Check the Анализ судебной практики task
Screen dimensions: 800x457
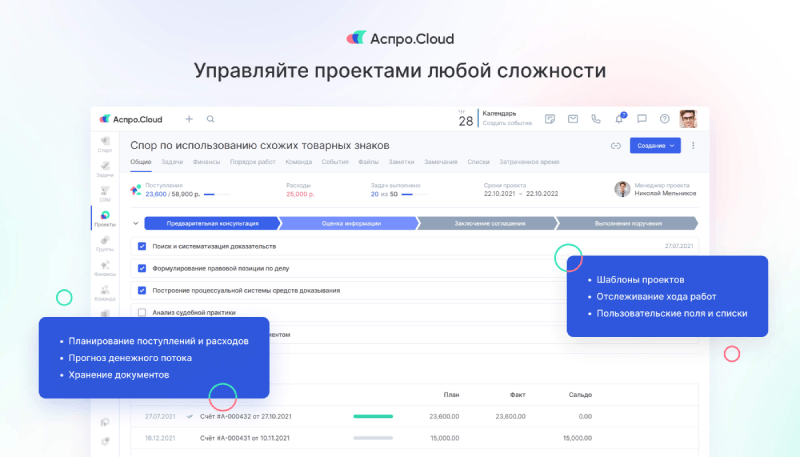[x=142, y=312]
